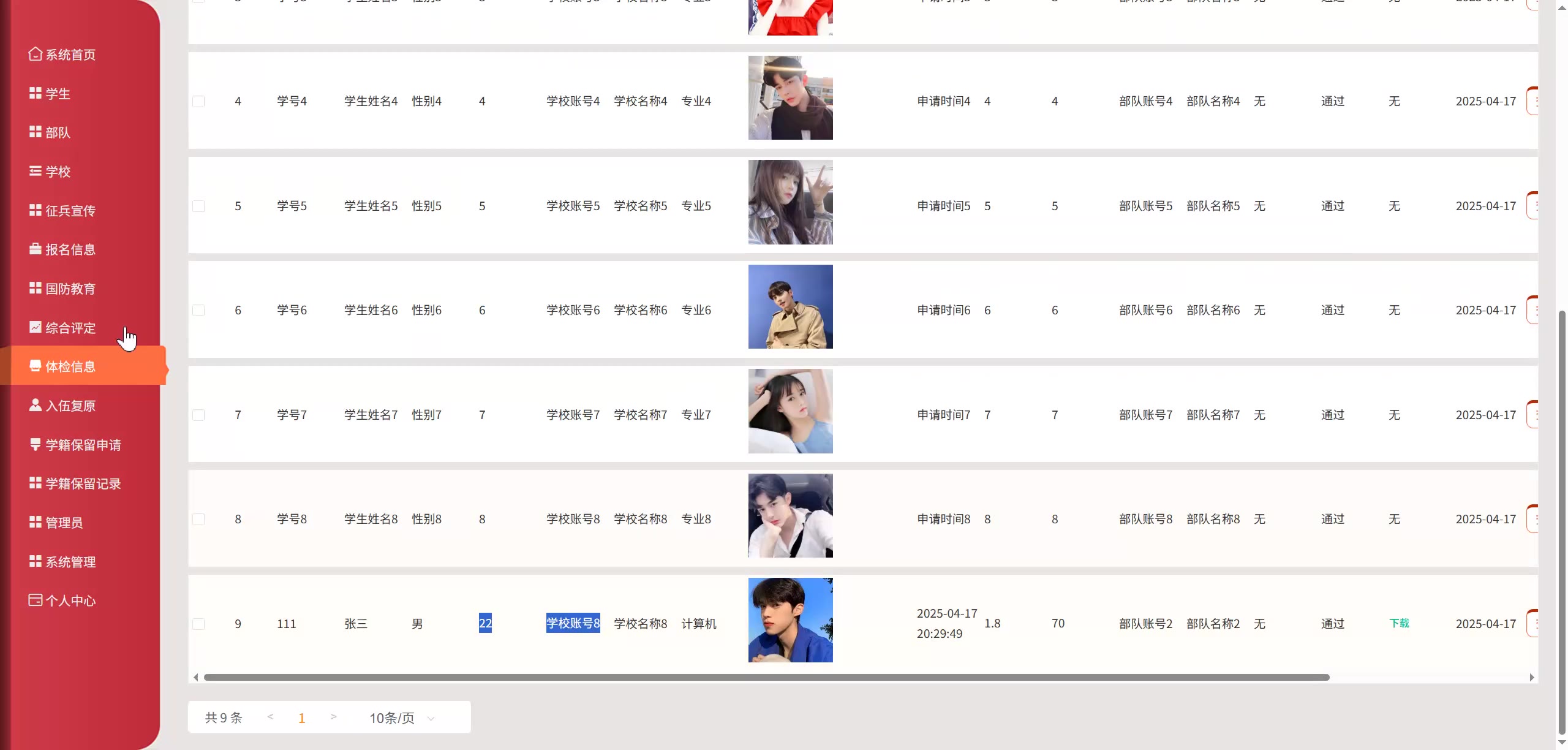The height and width of the screenshot is (750, 1568).
Task: Open the 国防教育 menu item
Action: pos(70,289)
